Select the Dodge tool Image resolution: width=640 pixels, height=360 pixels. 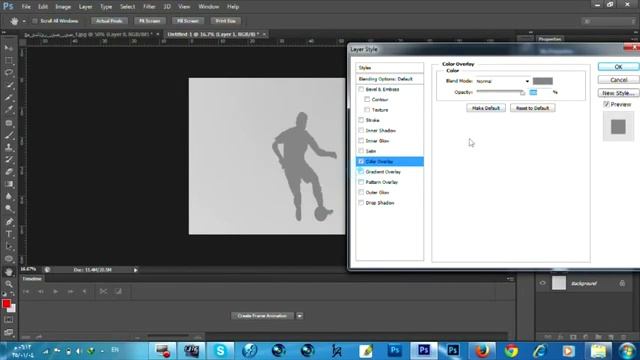(x=9, y=209)
